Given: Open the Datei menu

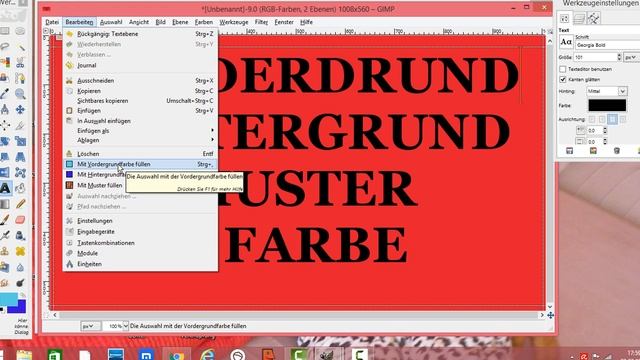Looking at the screenshot, I should click(x=52, y=22).
